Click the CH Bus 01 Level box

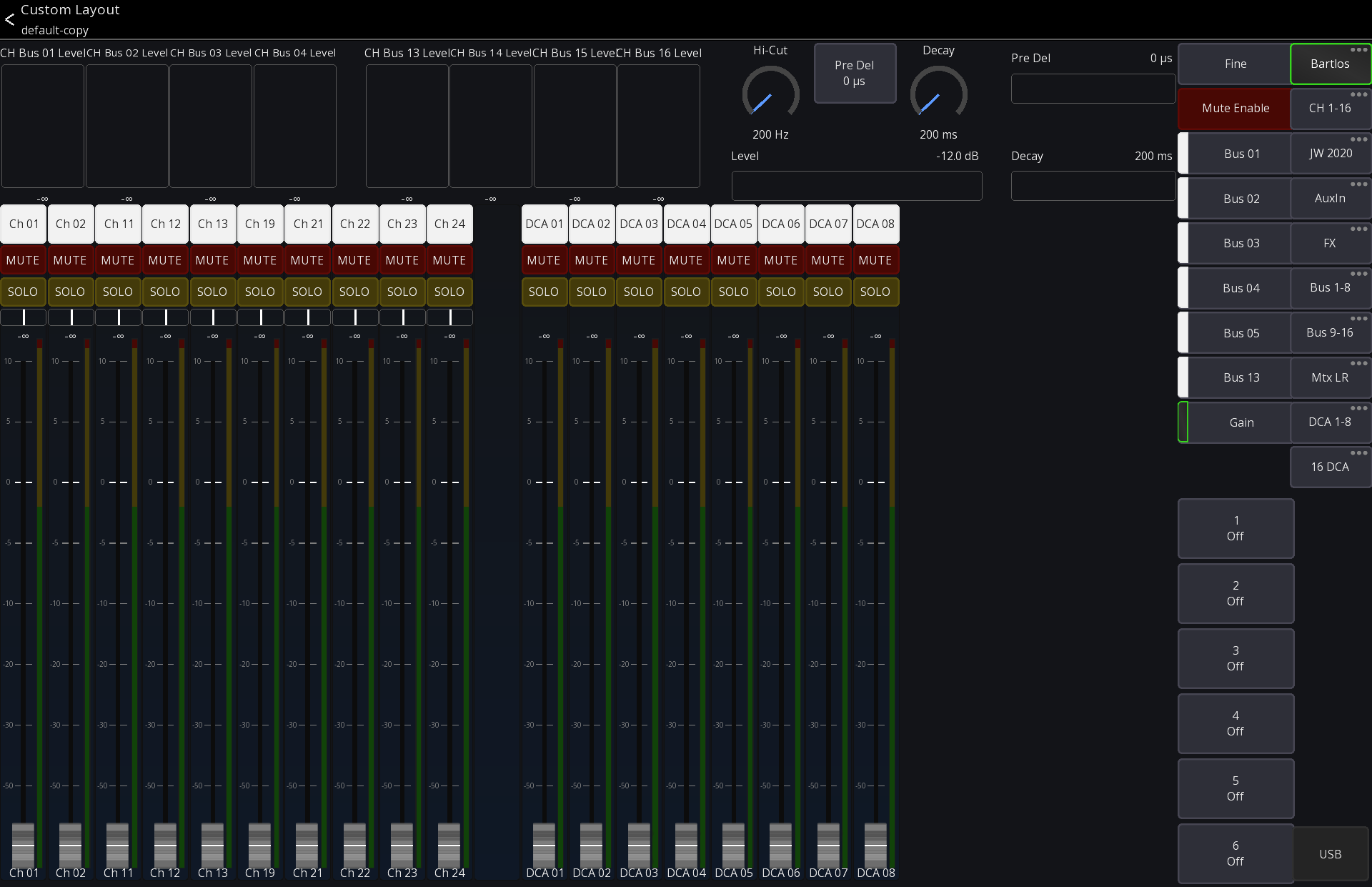43,126
